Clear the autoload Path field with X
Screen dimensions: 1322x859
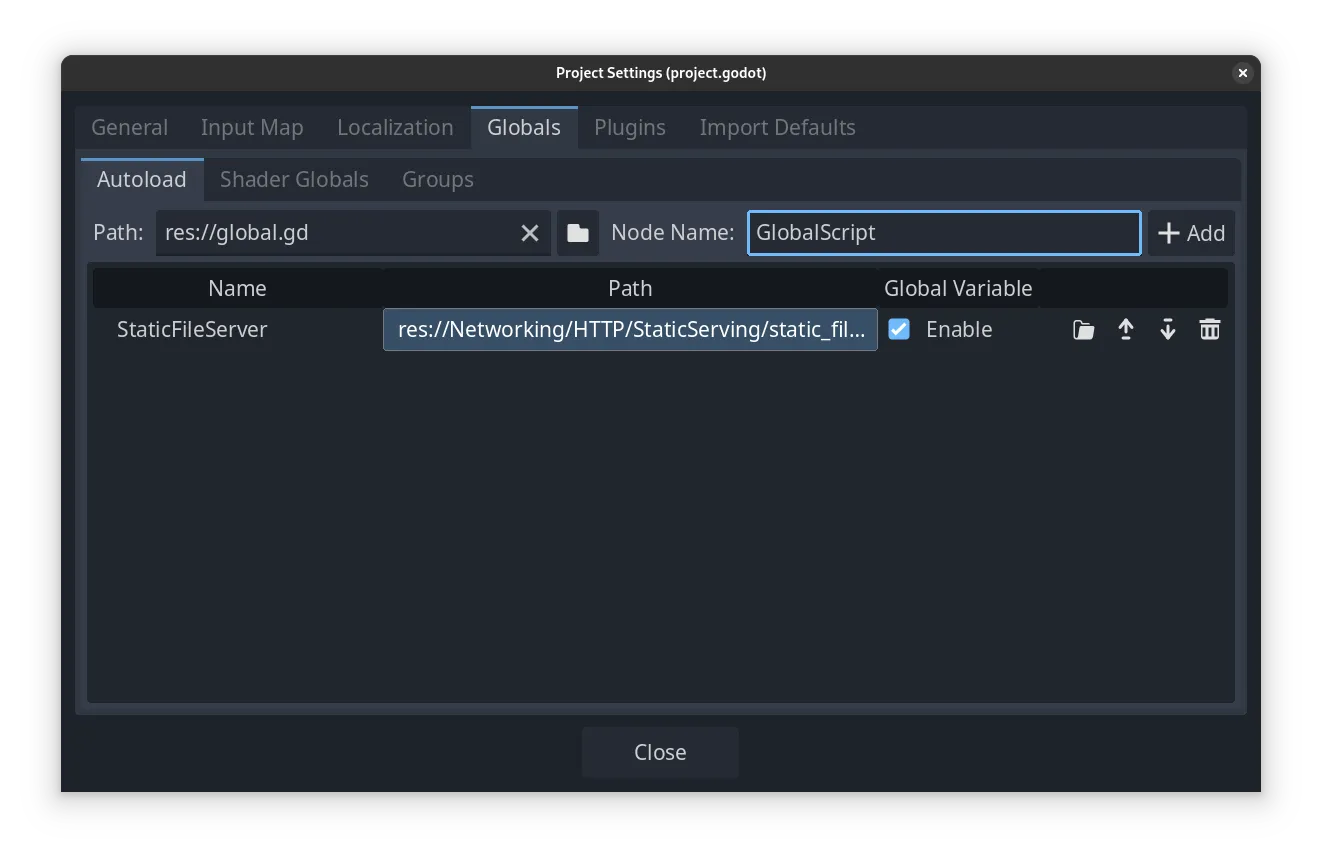[530, 233]
